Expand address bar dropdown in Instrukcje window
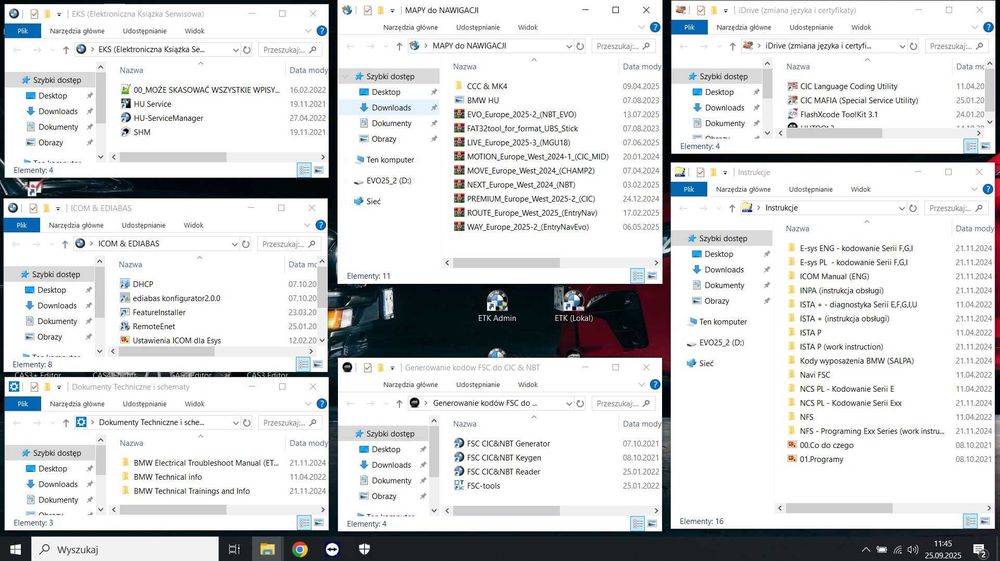This screenshot has height=561, width=1000. (x=902, y=208)
